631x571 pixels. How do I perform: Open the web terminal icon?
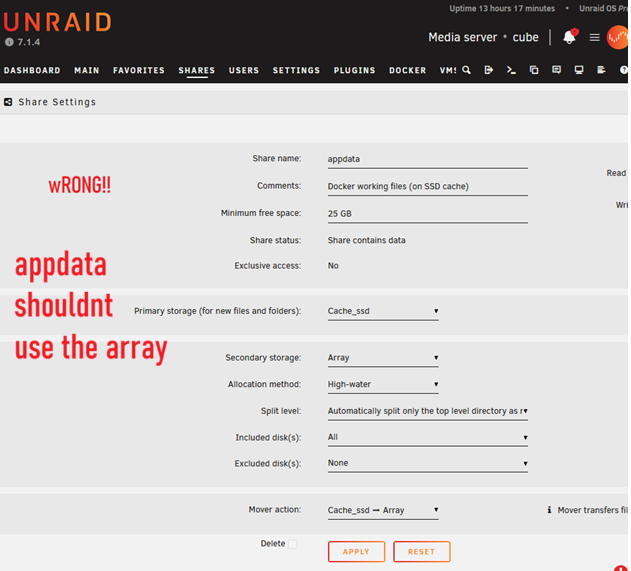click(x=511, y=70)
